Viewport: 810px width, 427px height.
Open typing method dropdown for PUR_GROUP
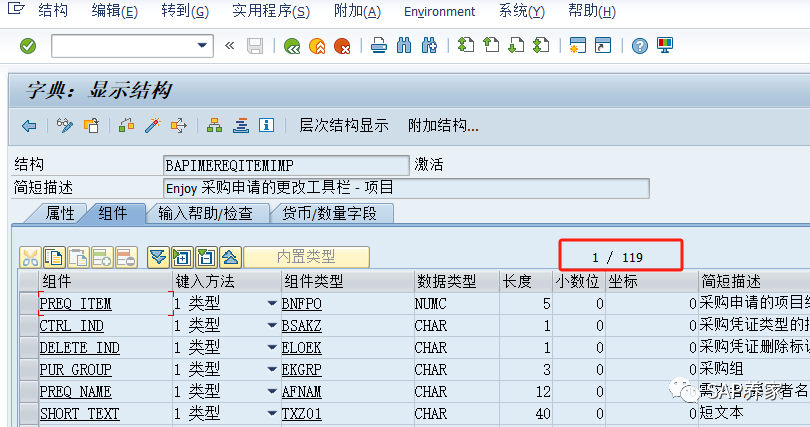point(272,370)
